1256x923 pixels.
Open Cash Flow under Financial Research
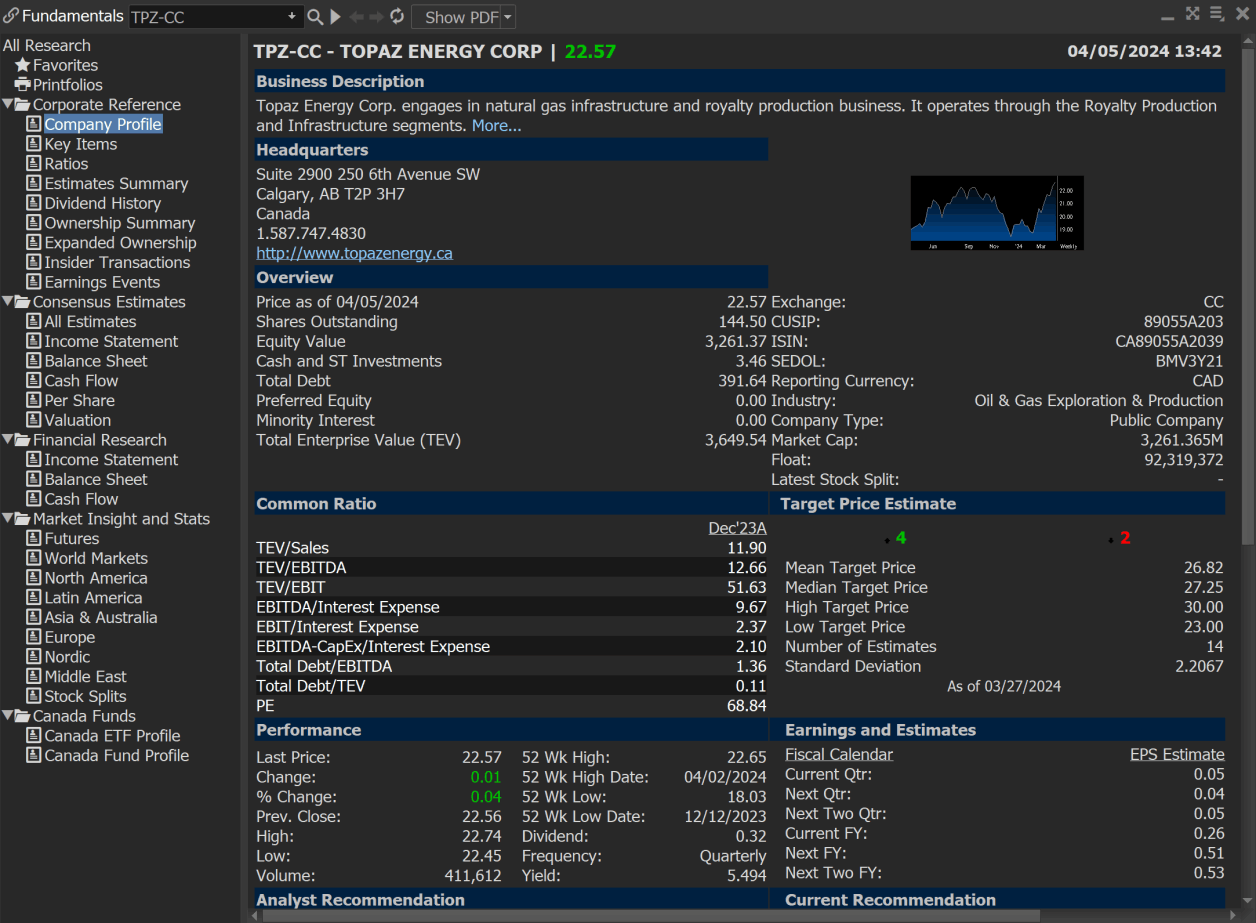tap(81, 499)
